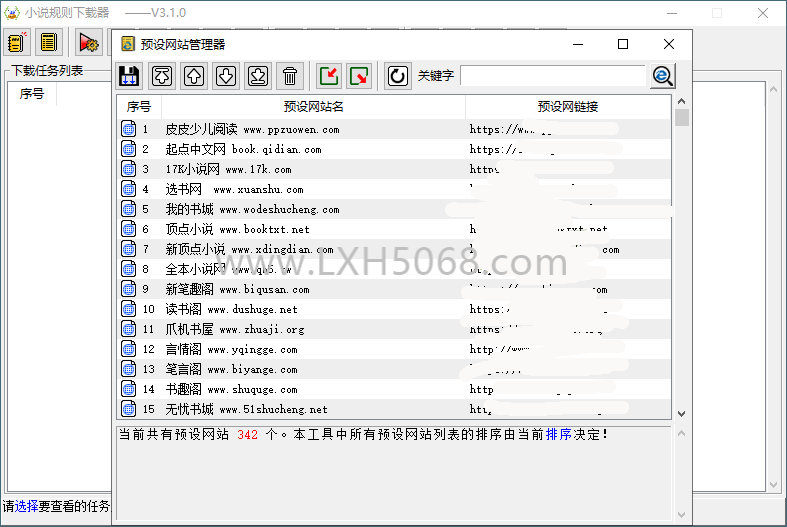Screen dimensions: 787x527
Task: Click the site list scrollbar thumb
Action: click(x=682, y=117)
